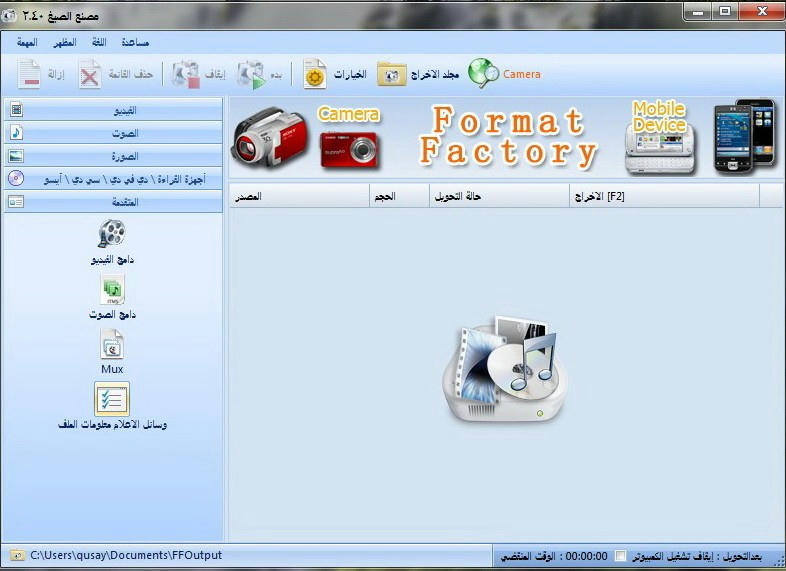This screenshot has width=786, height=571.
Task: Open Media File Info checklist icon
Action: pyautogui.click(x=112, y=399)
